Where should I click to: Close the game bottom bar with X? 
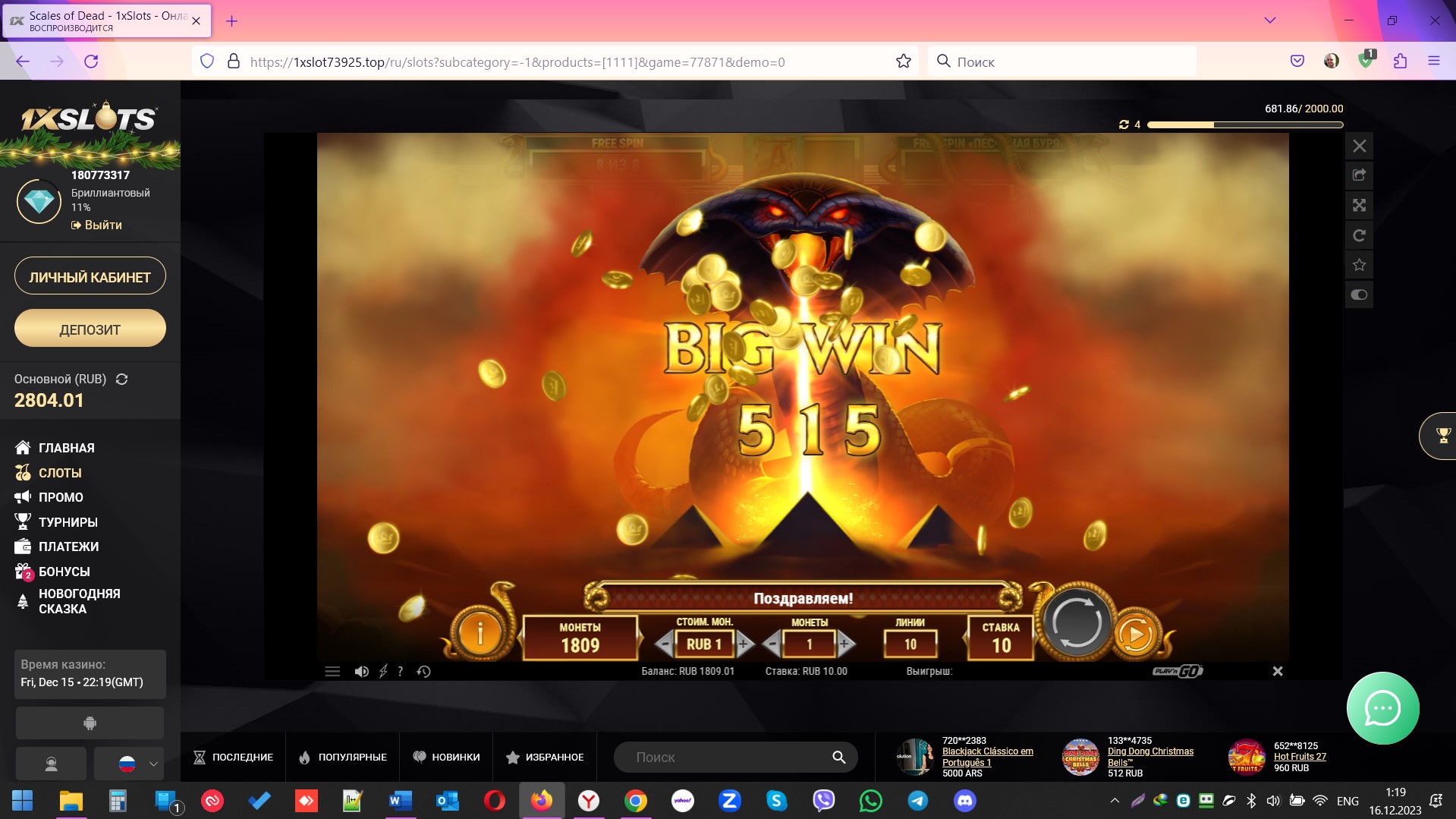click(x=1278, y=672)
